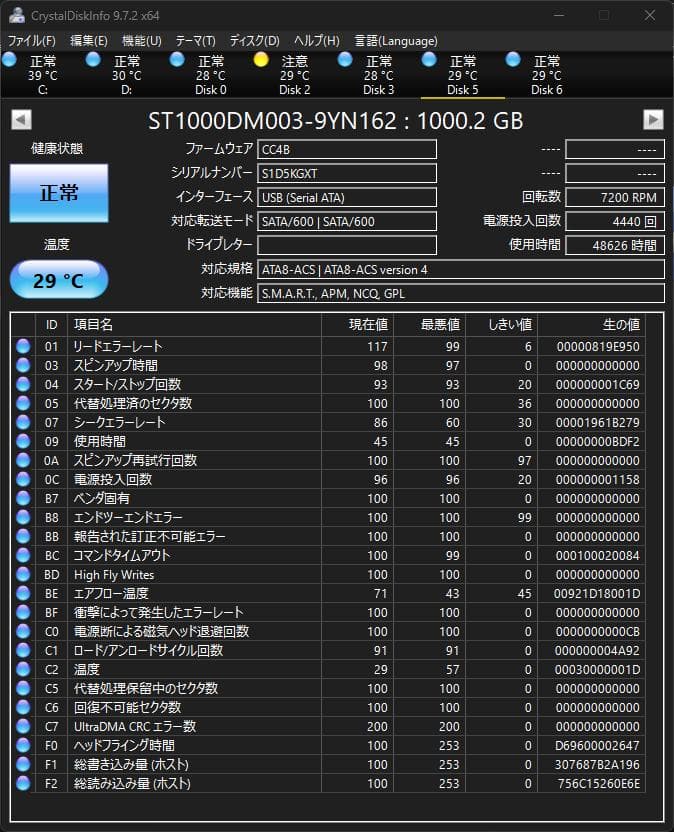Open the 言語(Language) menu

pos(395,41)
